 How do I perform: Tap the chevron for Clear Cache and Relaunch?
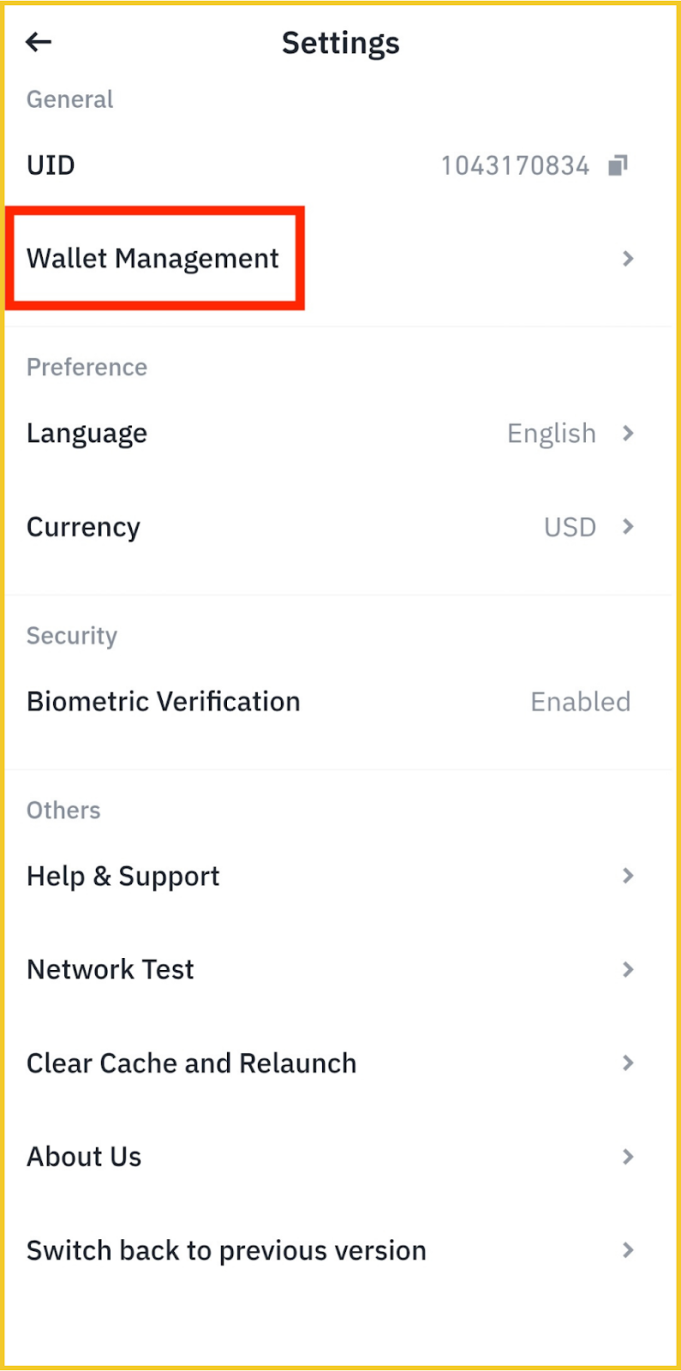point(629,1063)
